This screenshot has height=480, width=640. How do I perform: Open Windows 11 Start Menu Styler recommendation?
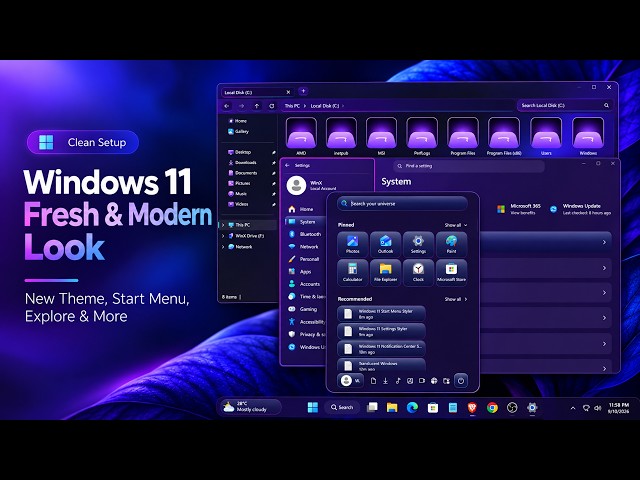pyautogui.click(x=381, y=314)
